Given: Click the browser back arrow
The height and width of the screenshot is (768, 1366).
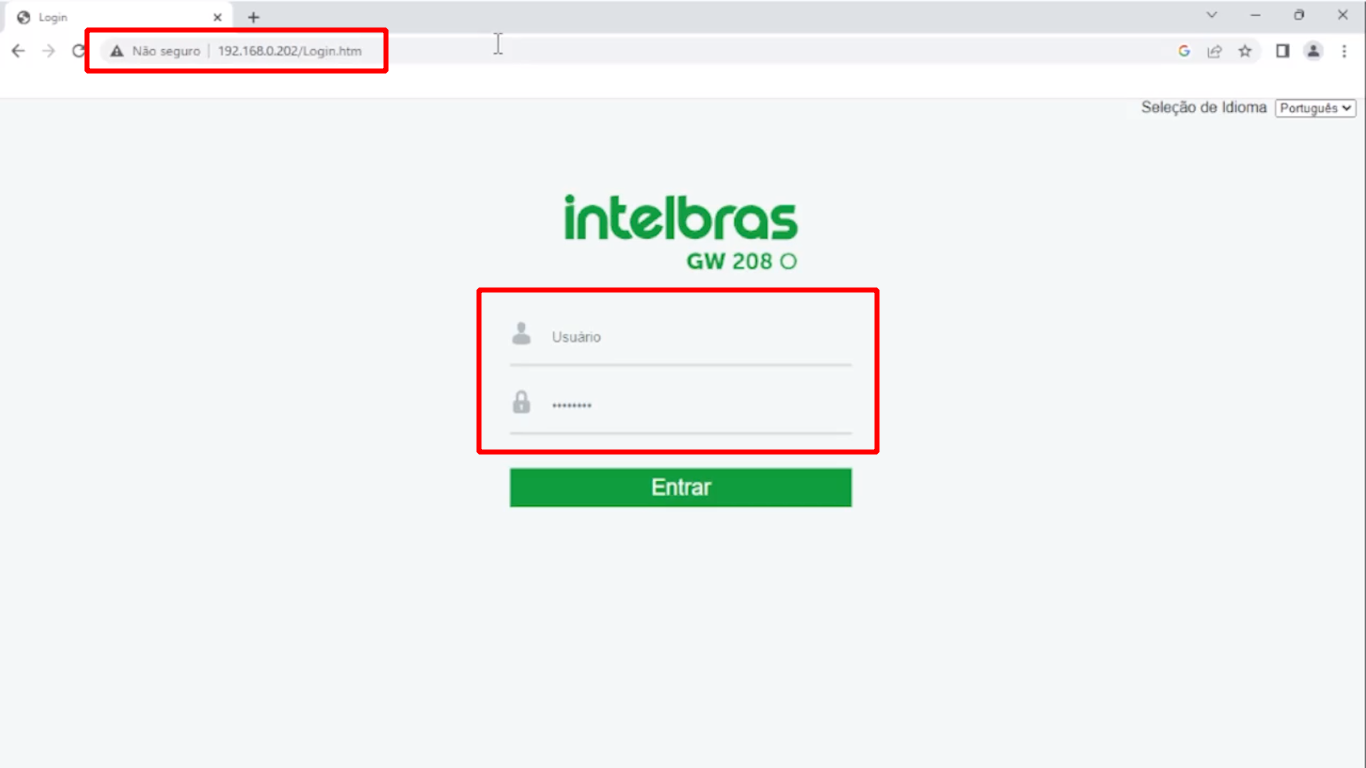Looking at the screenshot, I should (18, 51).
